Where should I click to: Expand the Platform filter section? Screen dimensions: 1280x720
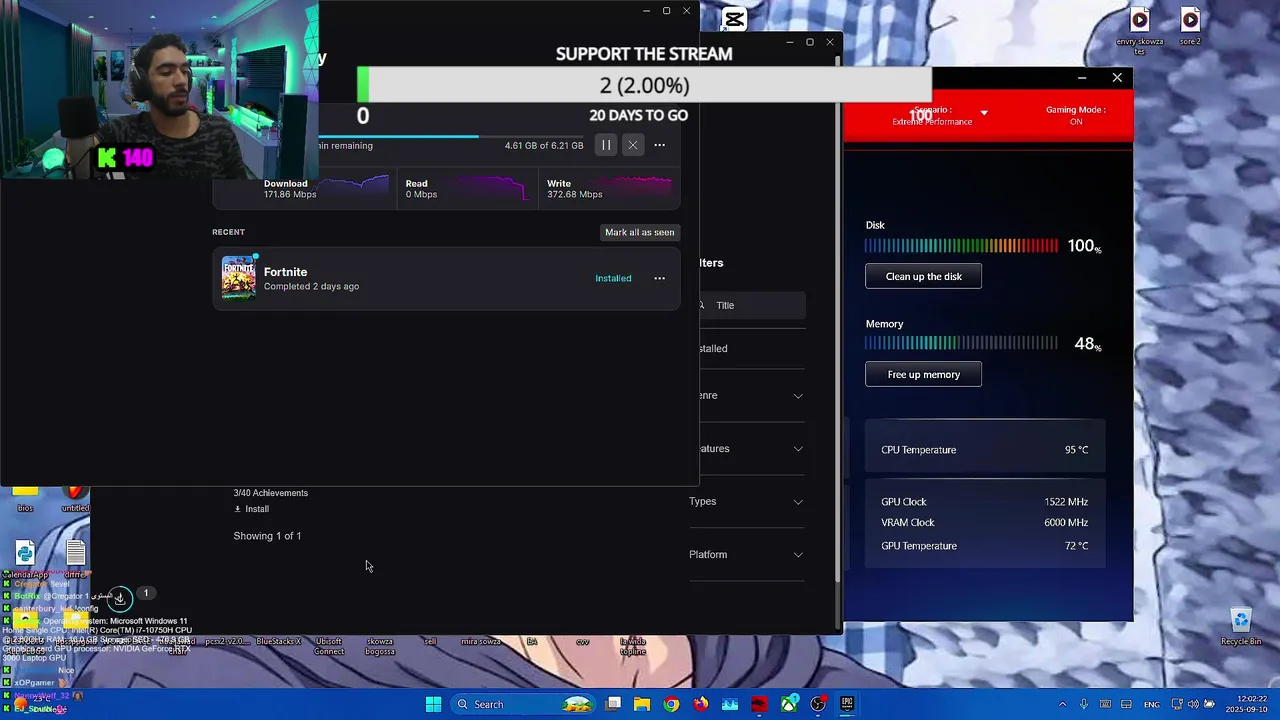point(746,554)
